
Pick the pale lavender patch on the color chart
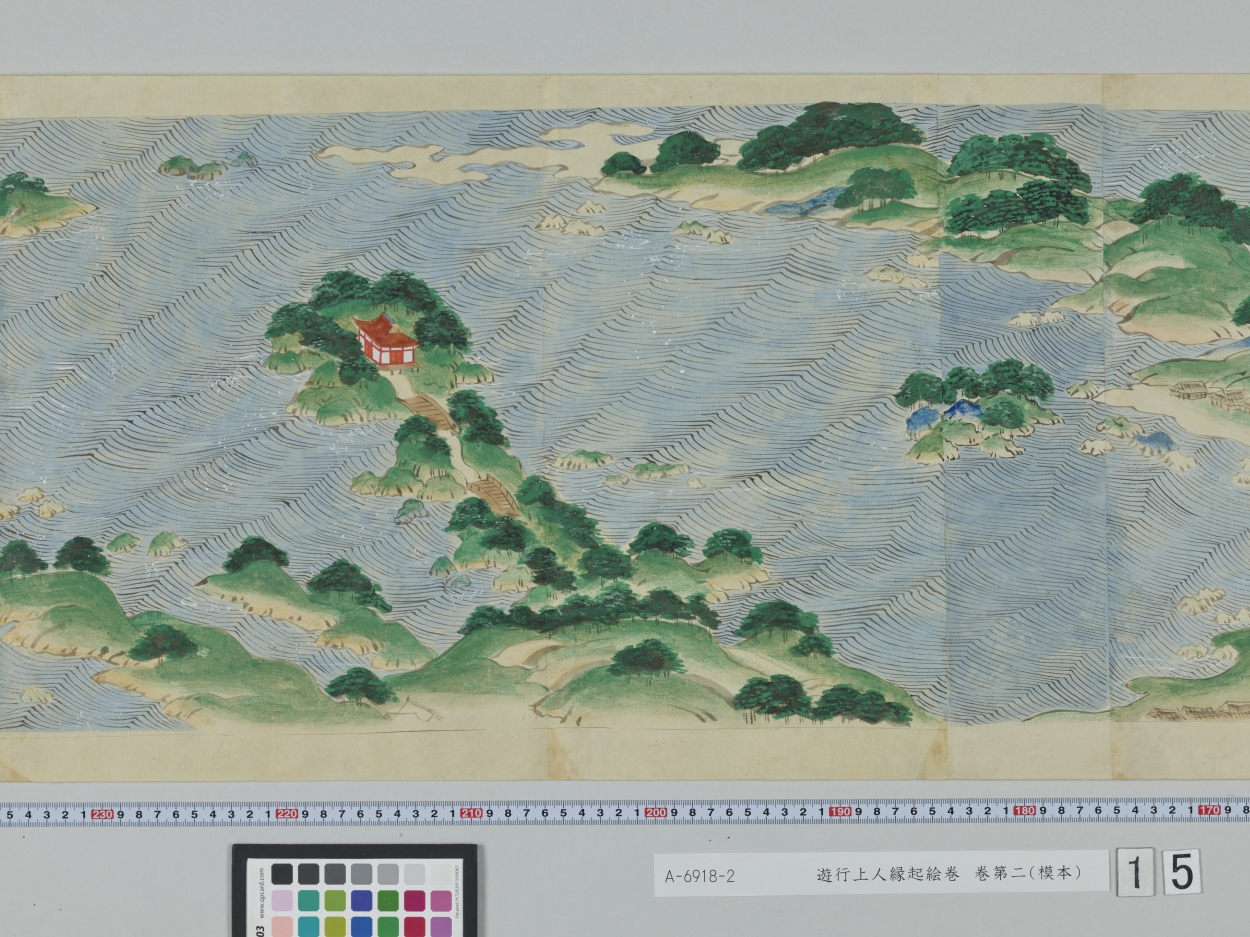click(x=282, y=900)
